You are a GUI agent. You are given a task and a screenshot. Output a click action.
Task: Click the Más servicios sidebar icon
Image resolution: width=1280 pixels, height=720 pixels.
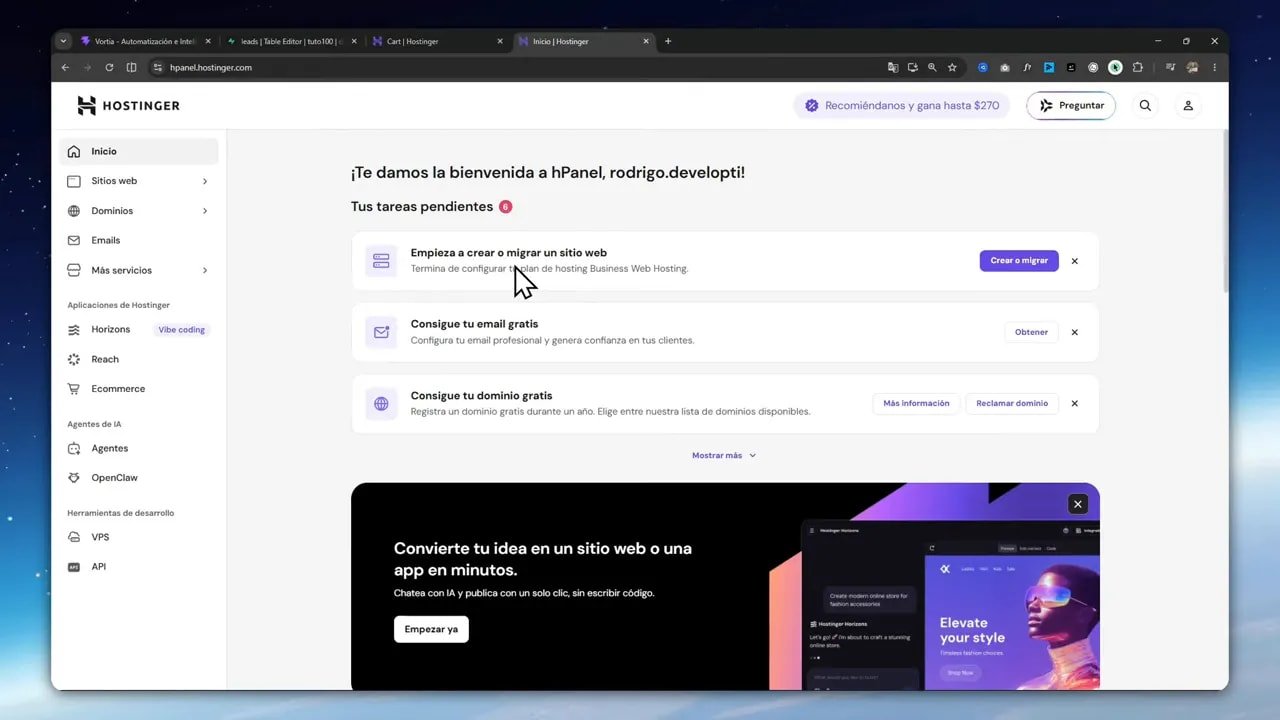[74, 270]
